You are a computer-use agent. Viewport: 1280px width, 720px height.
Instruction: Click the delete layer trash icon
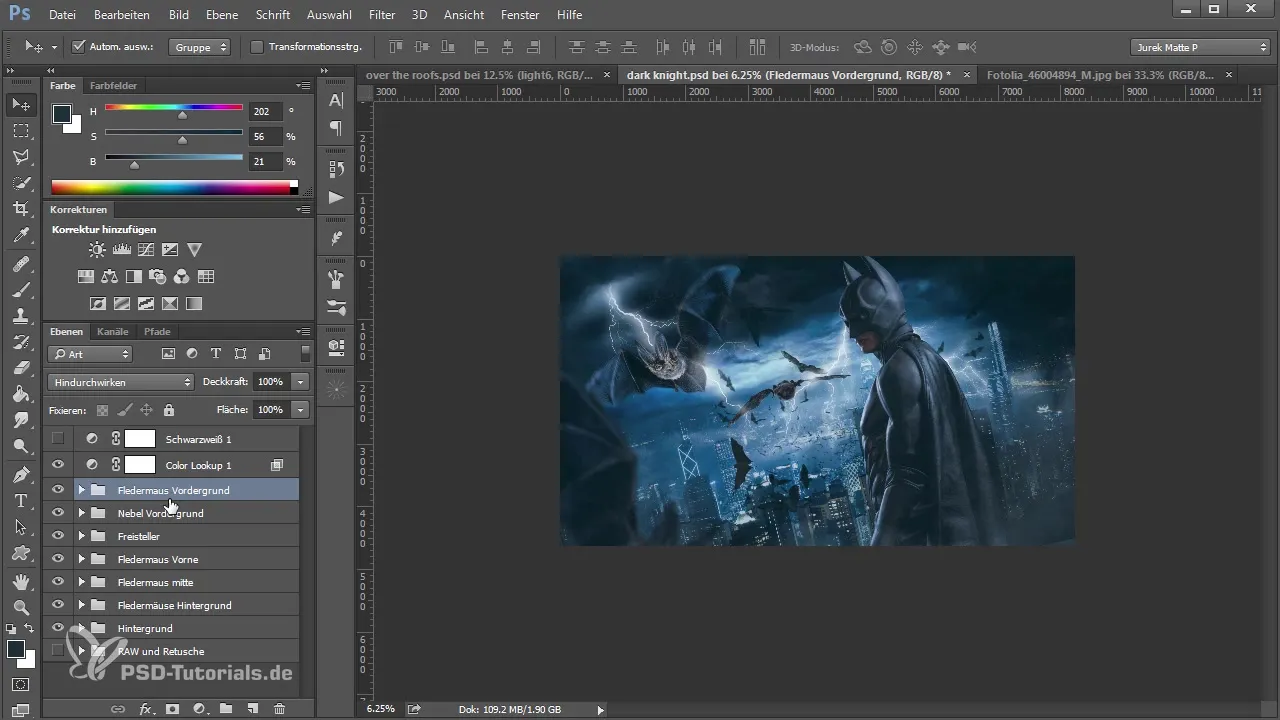tap(279, 708)
